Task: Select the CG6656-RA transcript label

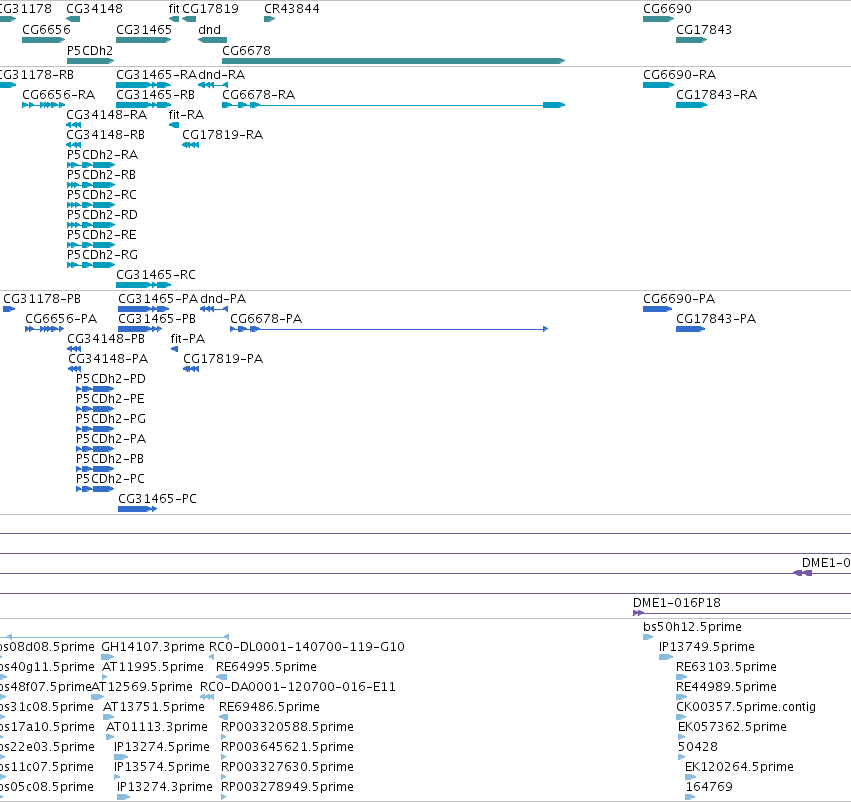Action: [x=59, y=94]
